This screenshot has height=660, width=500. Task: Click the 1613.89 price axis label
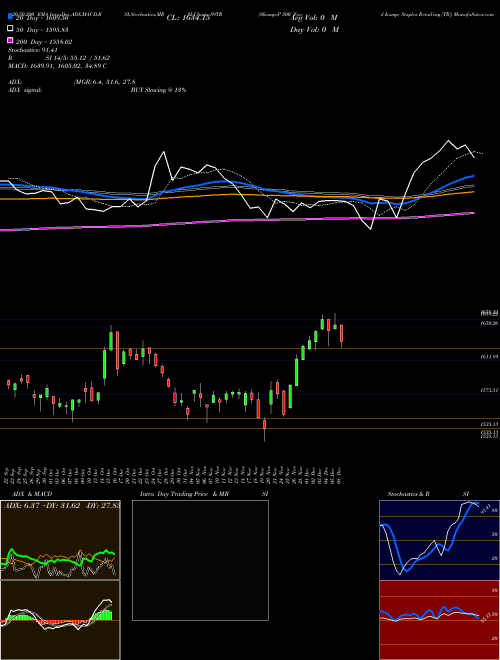point(489,357)
